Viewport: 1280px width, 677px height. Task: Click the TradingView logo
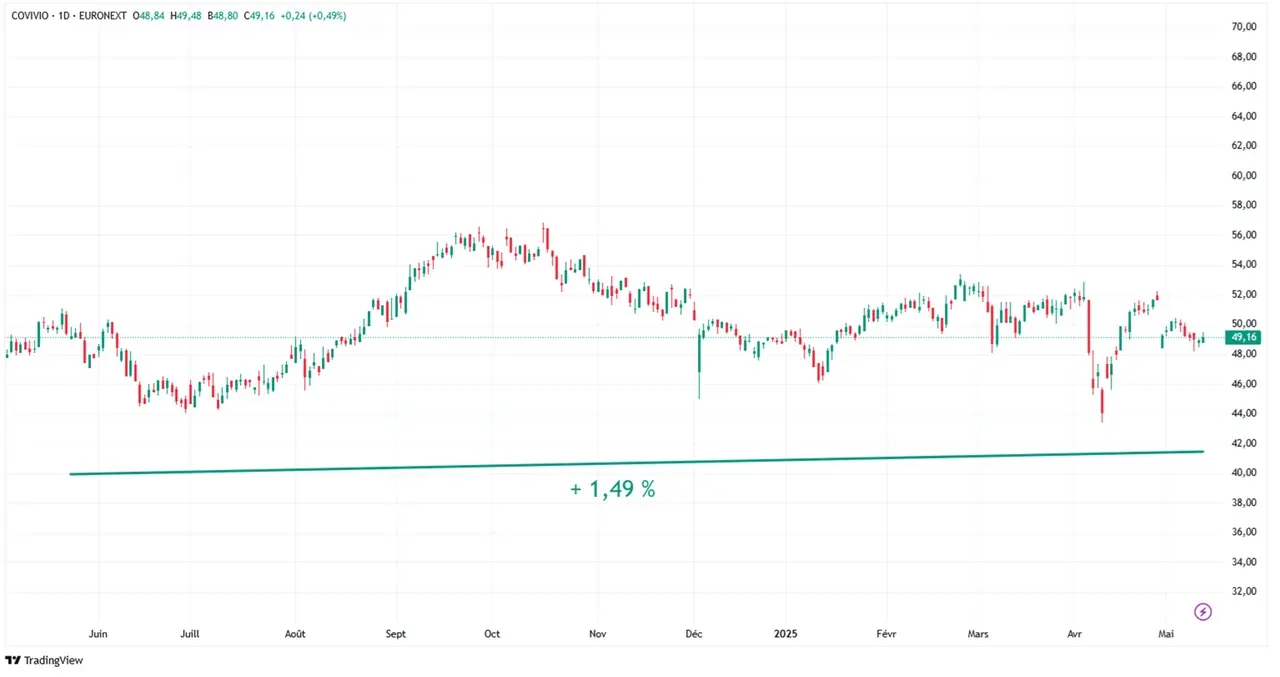(x=44, y=660)
